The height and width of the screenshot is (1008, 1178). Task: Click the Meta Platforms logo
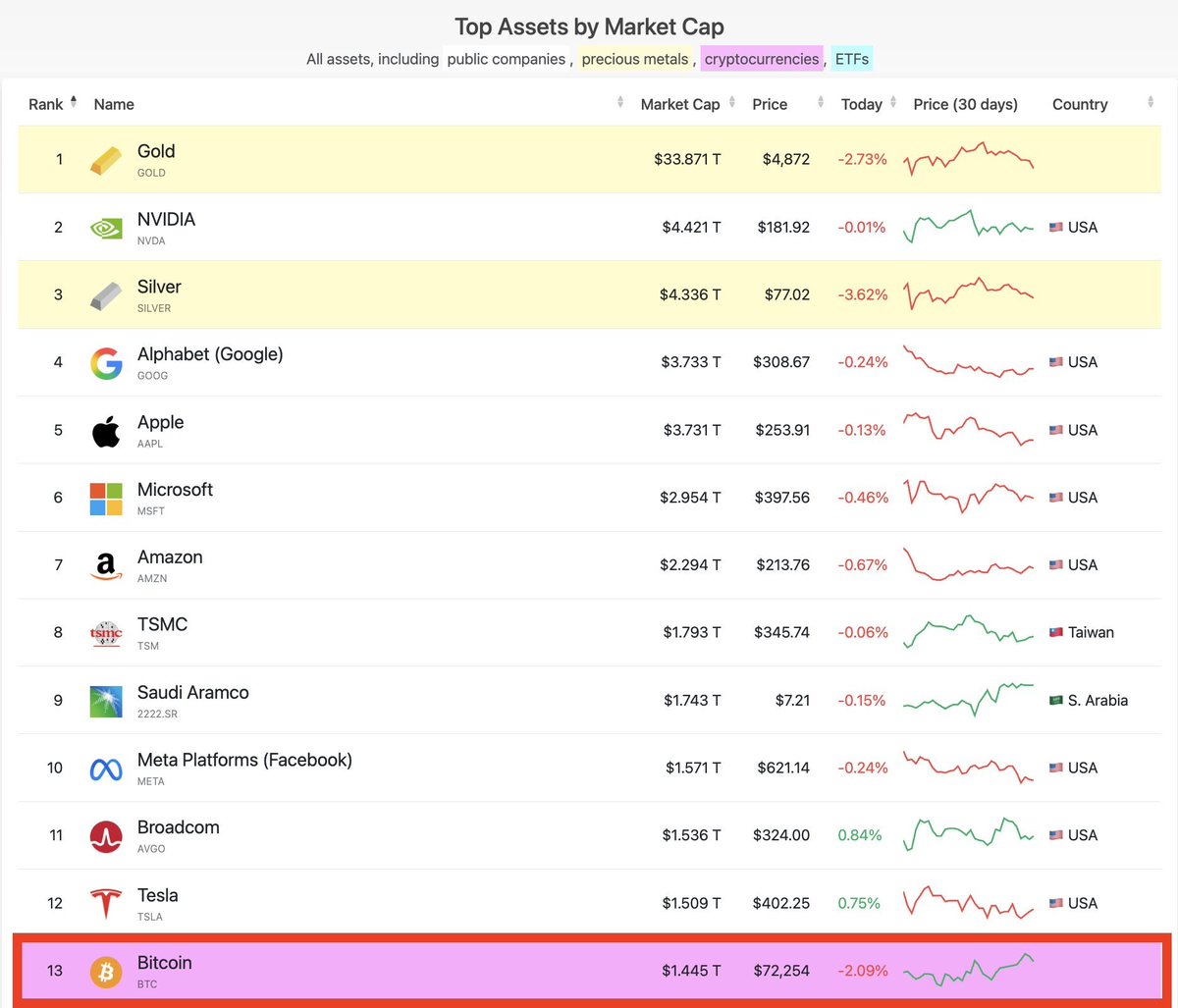tap(106, 769)
